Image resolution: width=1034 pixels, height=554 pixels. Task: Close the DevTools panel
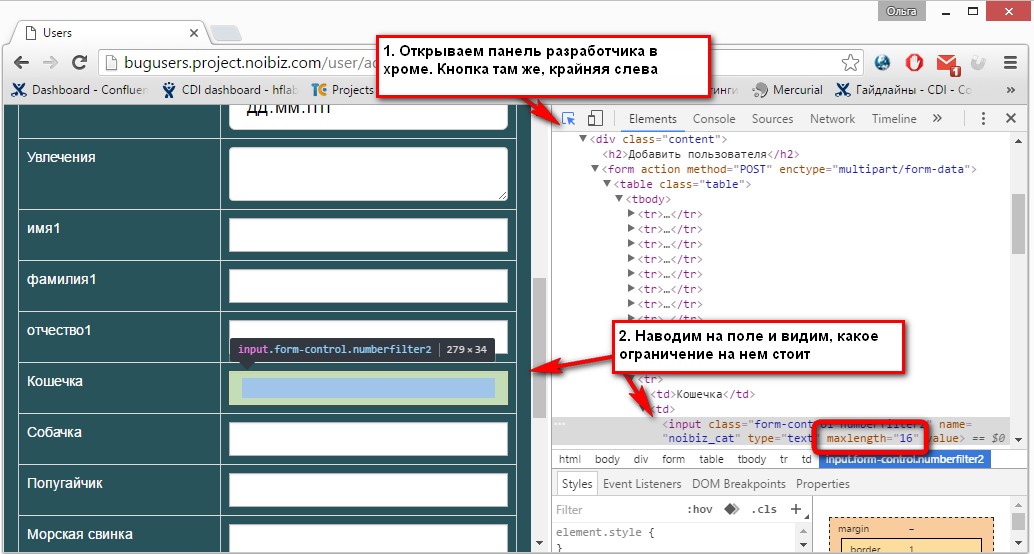(x=1010, y=119)
